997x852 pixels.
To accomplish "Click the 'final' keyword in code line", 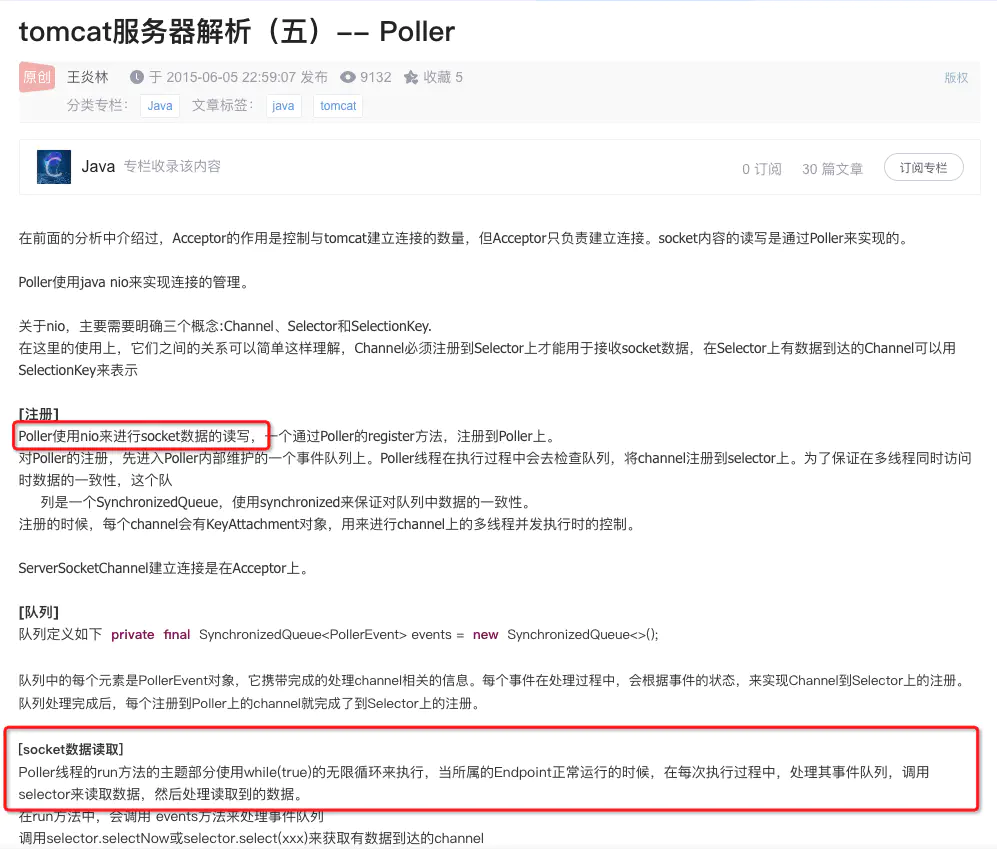I will (177, 635).
